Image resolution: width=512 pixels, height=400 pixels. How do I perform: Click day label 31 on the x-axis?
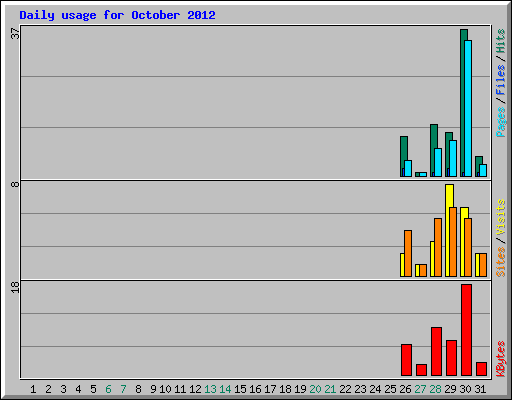(x=480, y=389)
